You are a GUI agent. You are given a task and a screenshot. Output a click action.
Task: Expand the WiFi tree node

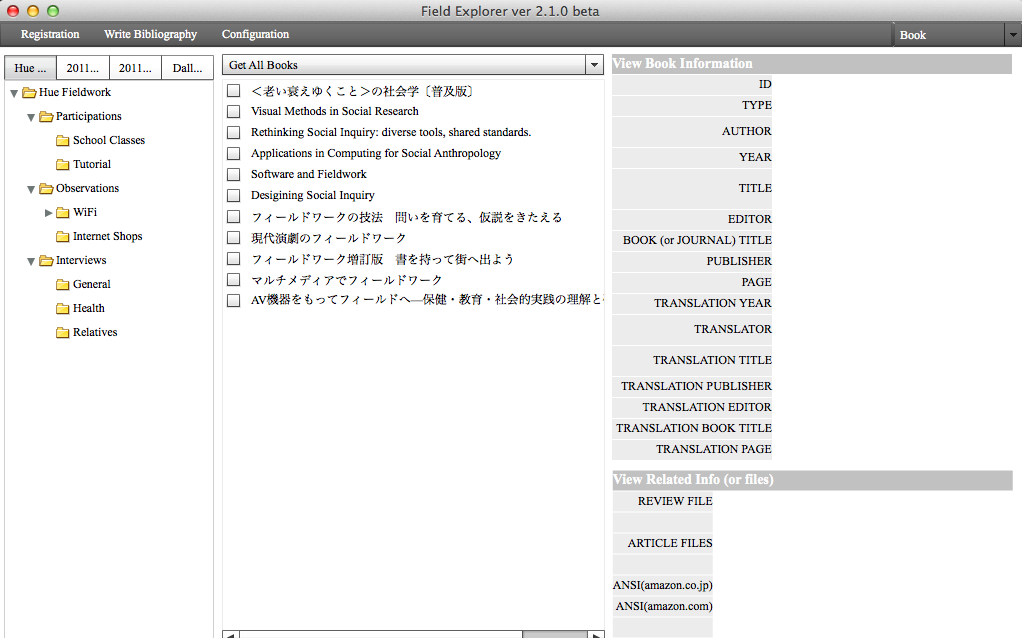(49, 213)
